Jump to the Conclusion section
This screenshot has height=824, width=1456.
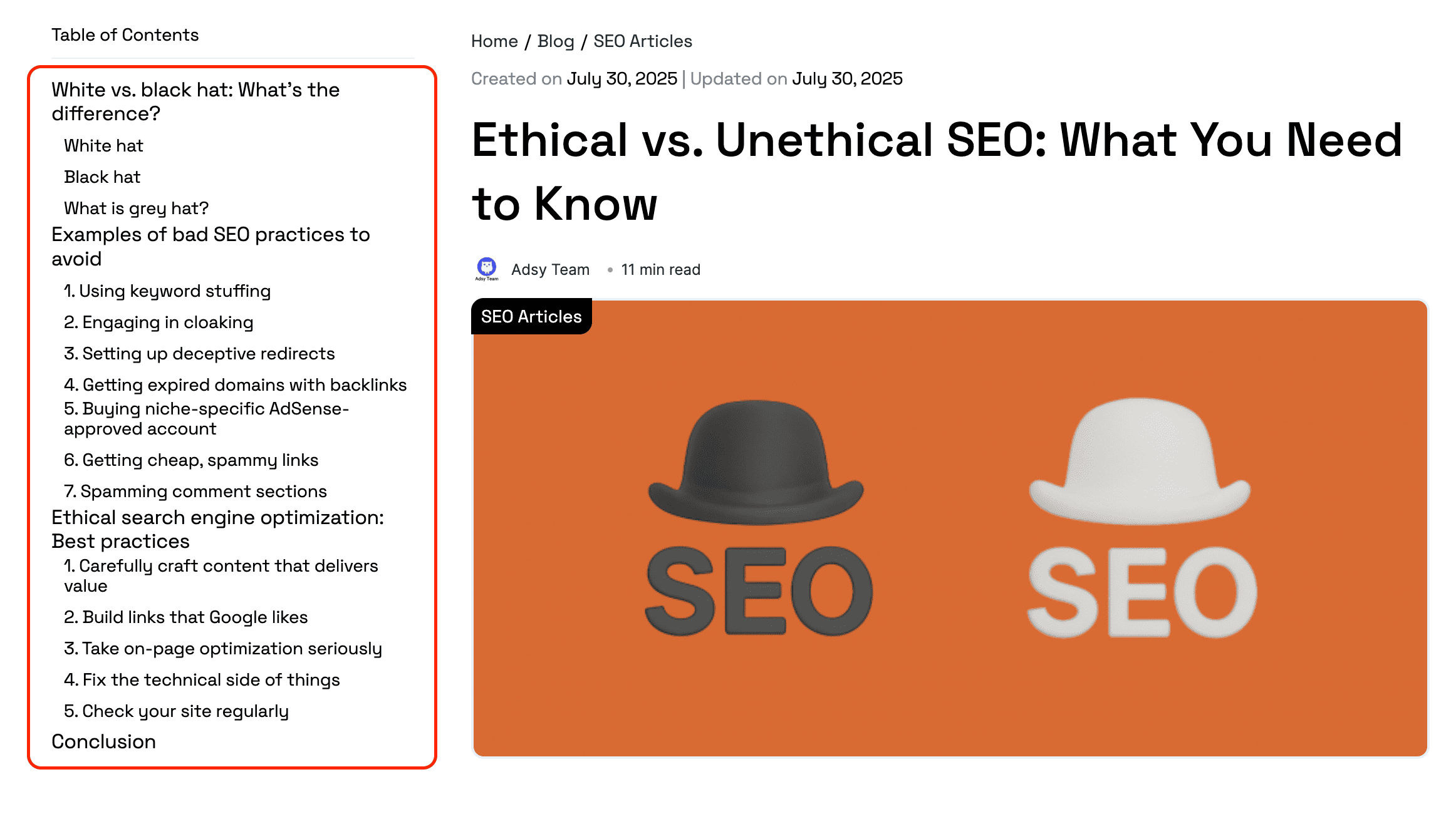(103, 742)
